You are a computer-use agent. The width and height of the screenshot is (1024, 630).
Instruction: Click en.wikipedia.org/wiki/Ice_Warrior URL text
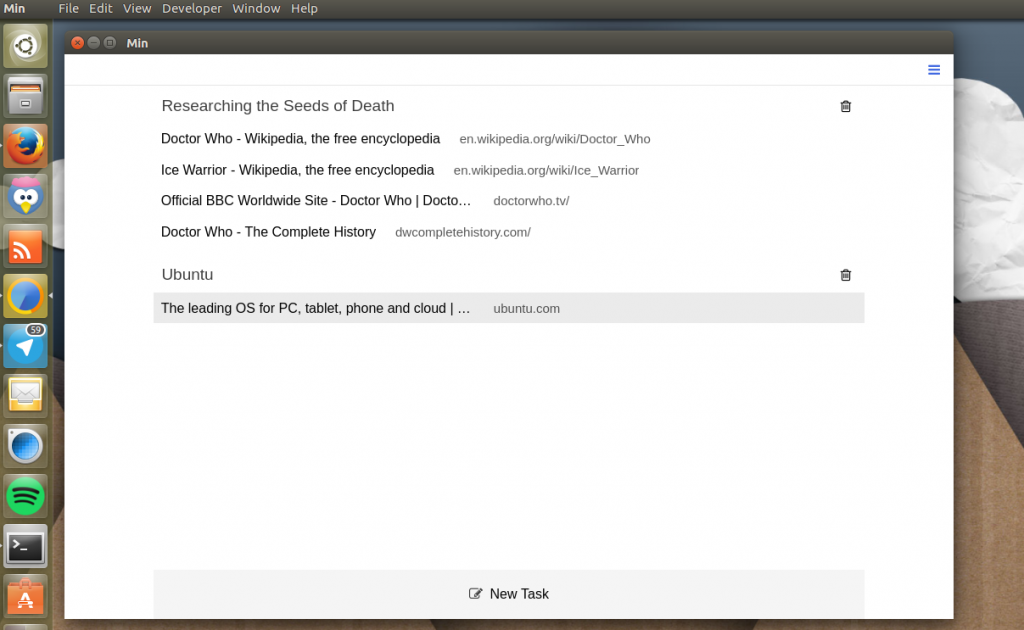pyautogui.click(x=546, y=170)
